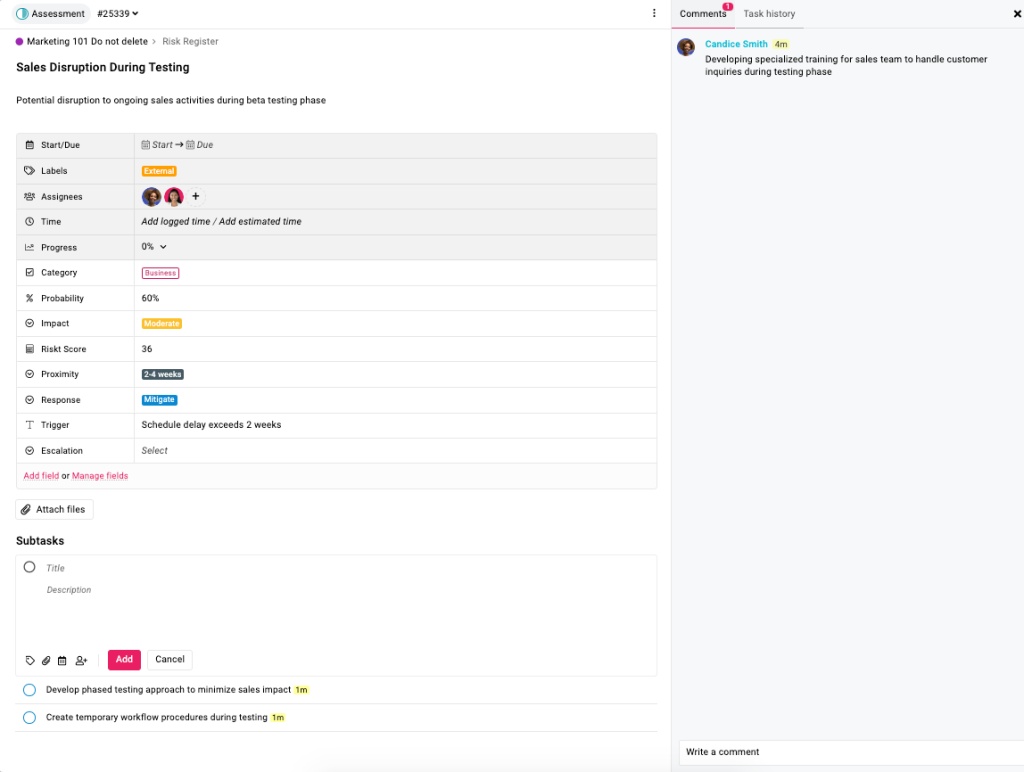Mark 'Develop phased testing approach' subtask complete
The image size is (1024, 772).
[x=29, y=690]
